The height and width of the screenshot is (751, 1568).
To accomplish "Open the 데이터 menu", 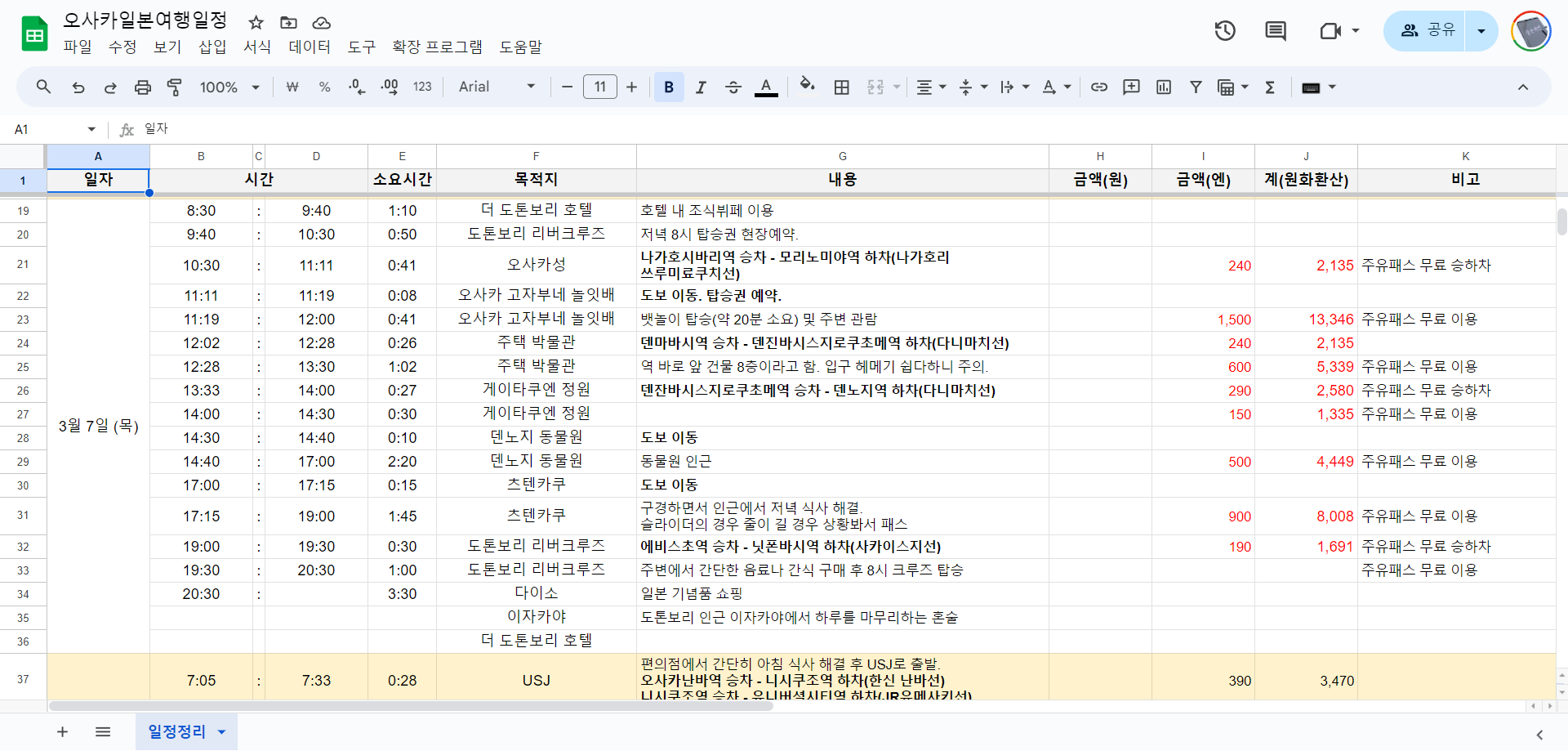I will click(x=310, y=47).
